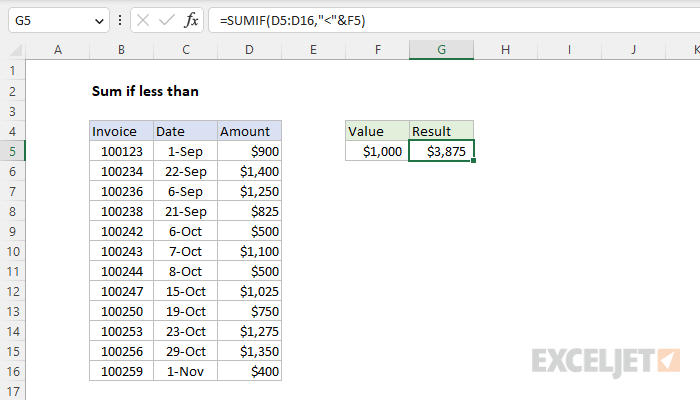Select row 5 header
The height and width of the screenshot is (400, 700).
tap(13, 151)
